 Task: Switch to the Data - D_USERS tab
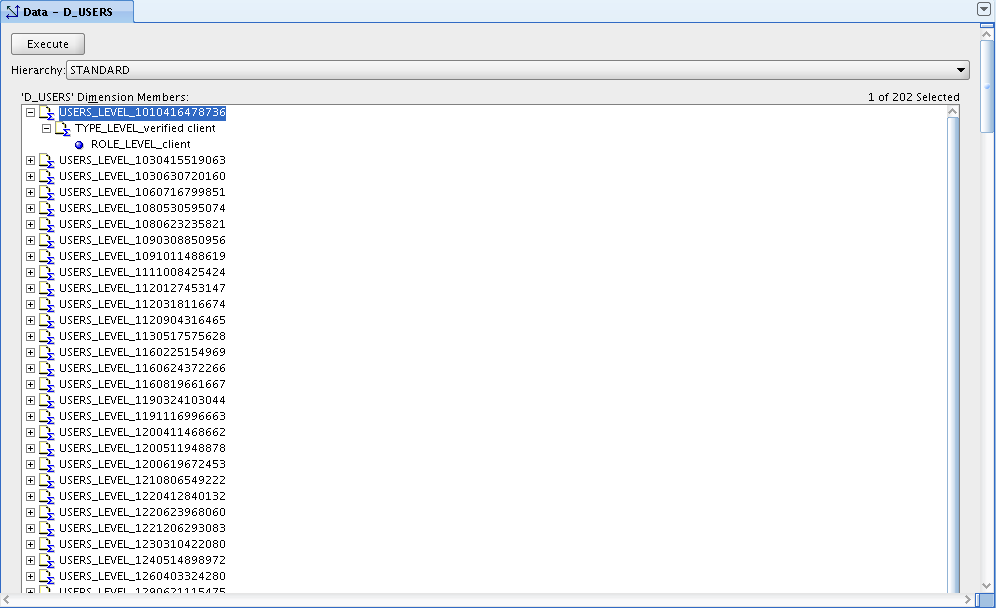click(x=67, y=11)
